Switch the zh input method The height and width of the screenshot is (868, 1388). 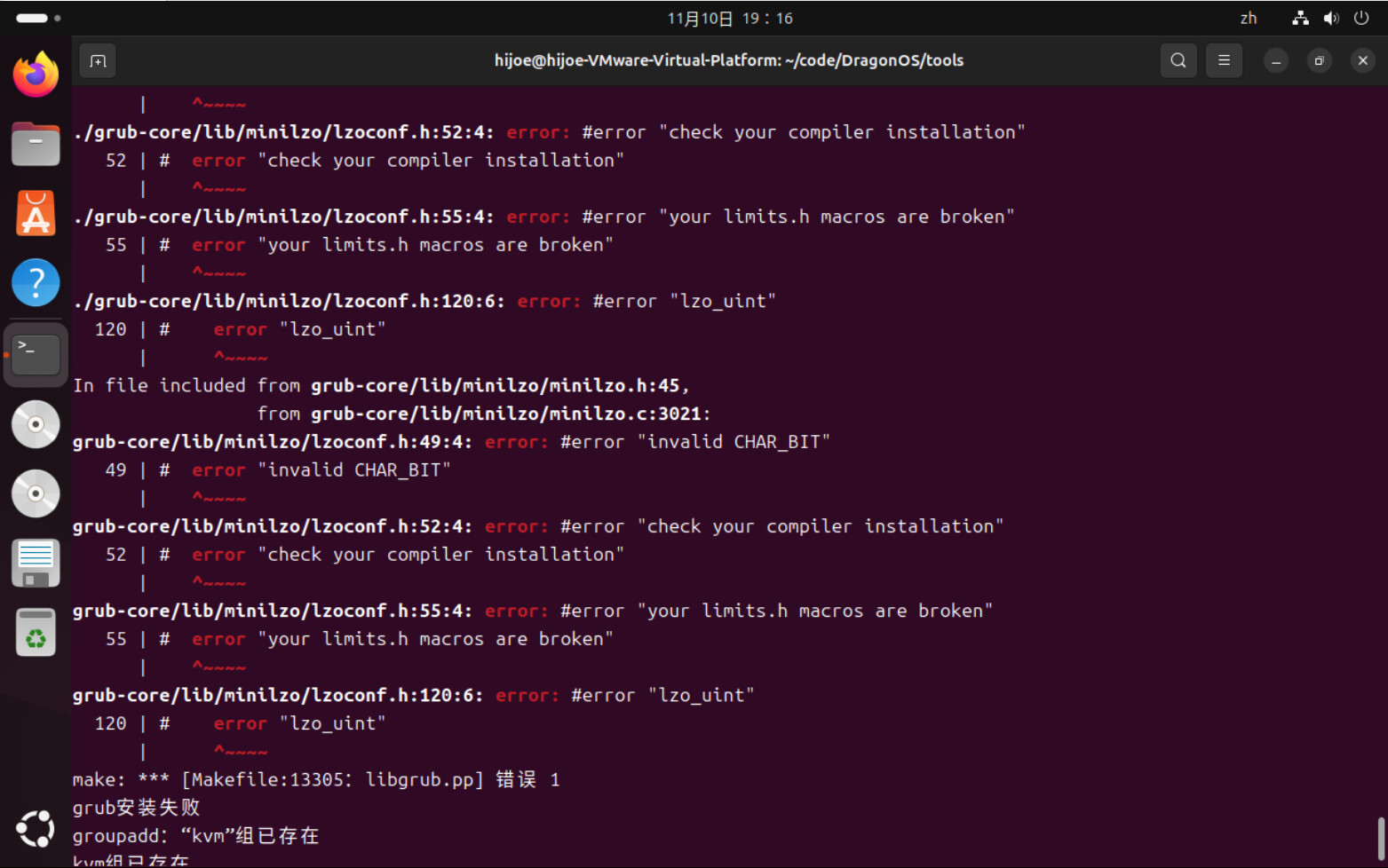pos(1248,19)
